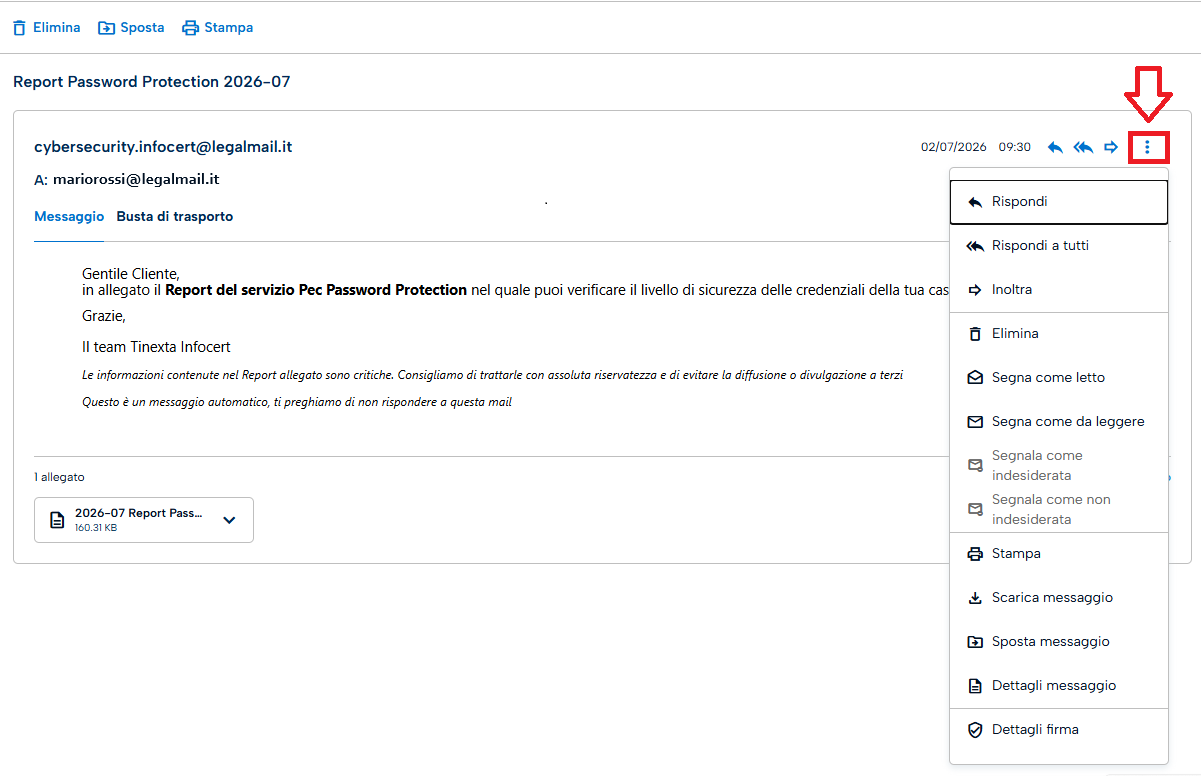1201x776 pixels.
Task: Choose Sposta messaggio from the menu
Action: coord(1059,642)
